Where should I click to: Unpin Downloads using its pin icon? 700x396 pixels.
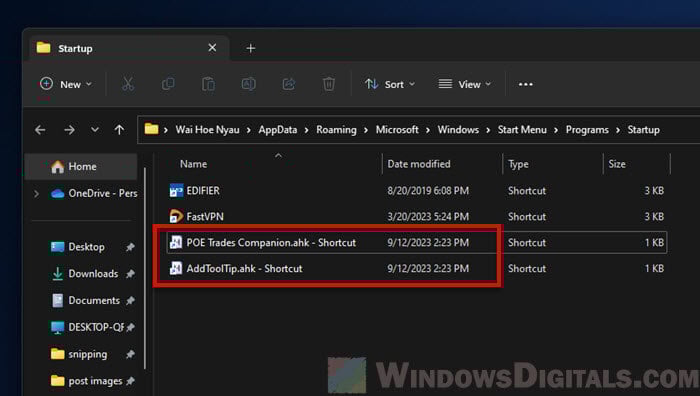pos(130,274)
